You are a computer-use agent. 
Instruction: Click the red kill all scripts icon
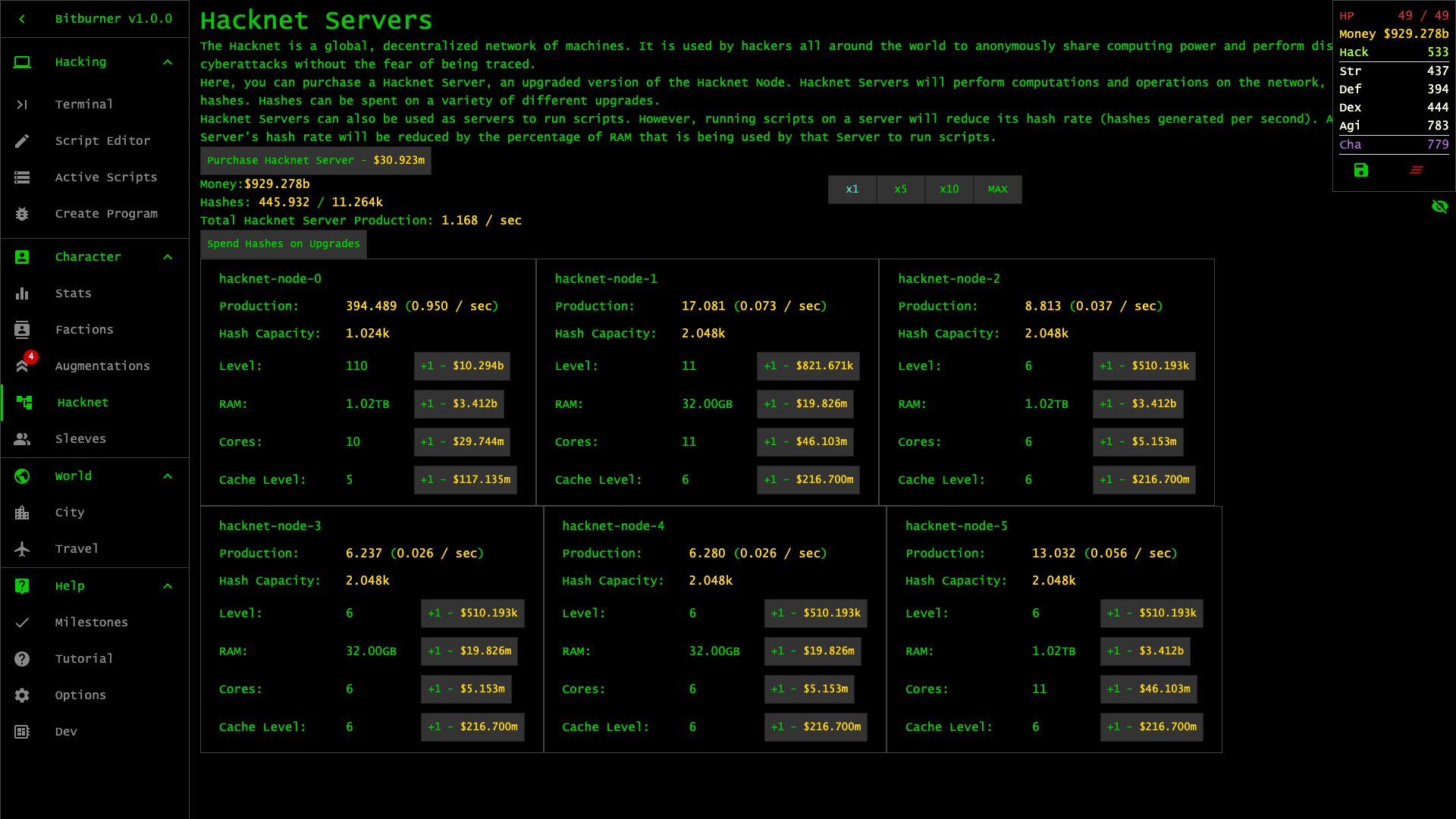[x=1417, y=171]
